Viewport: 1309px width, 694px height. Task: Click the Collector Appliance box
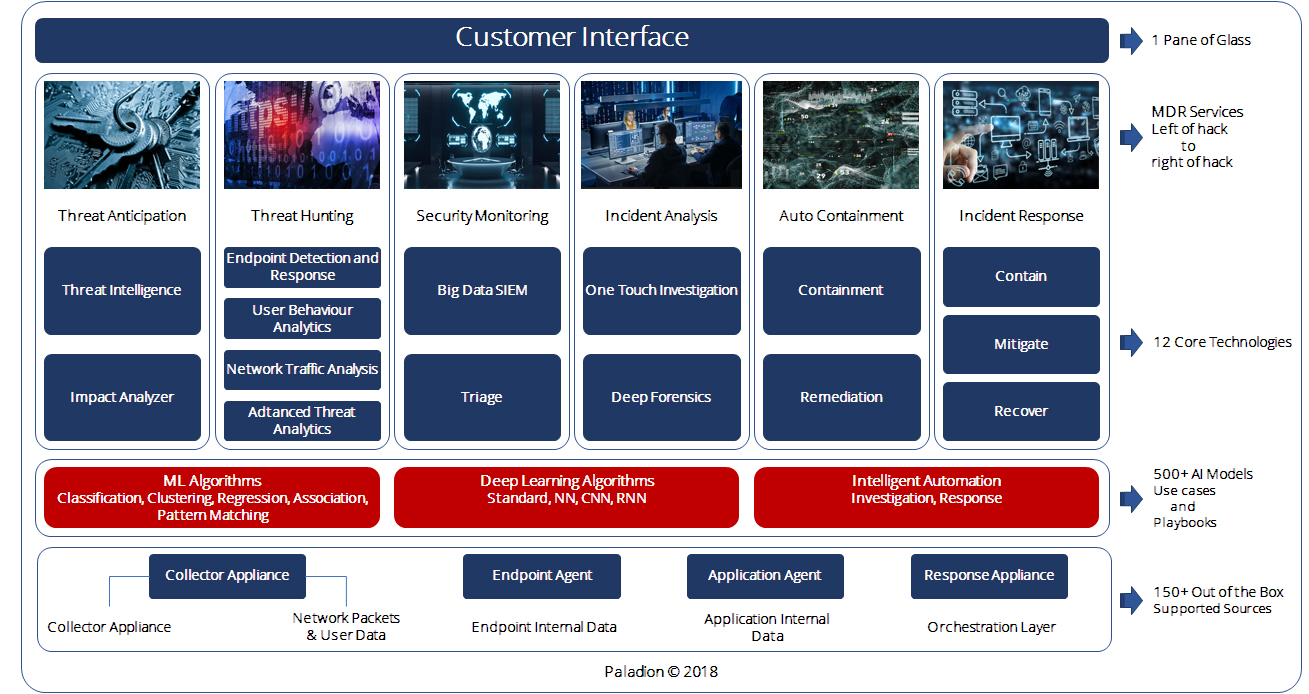tap(227, 576)
